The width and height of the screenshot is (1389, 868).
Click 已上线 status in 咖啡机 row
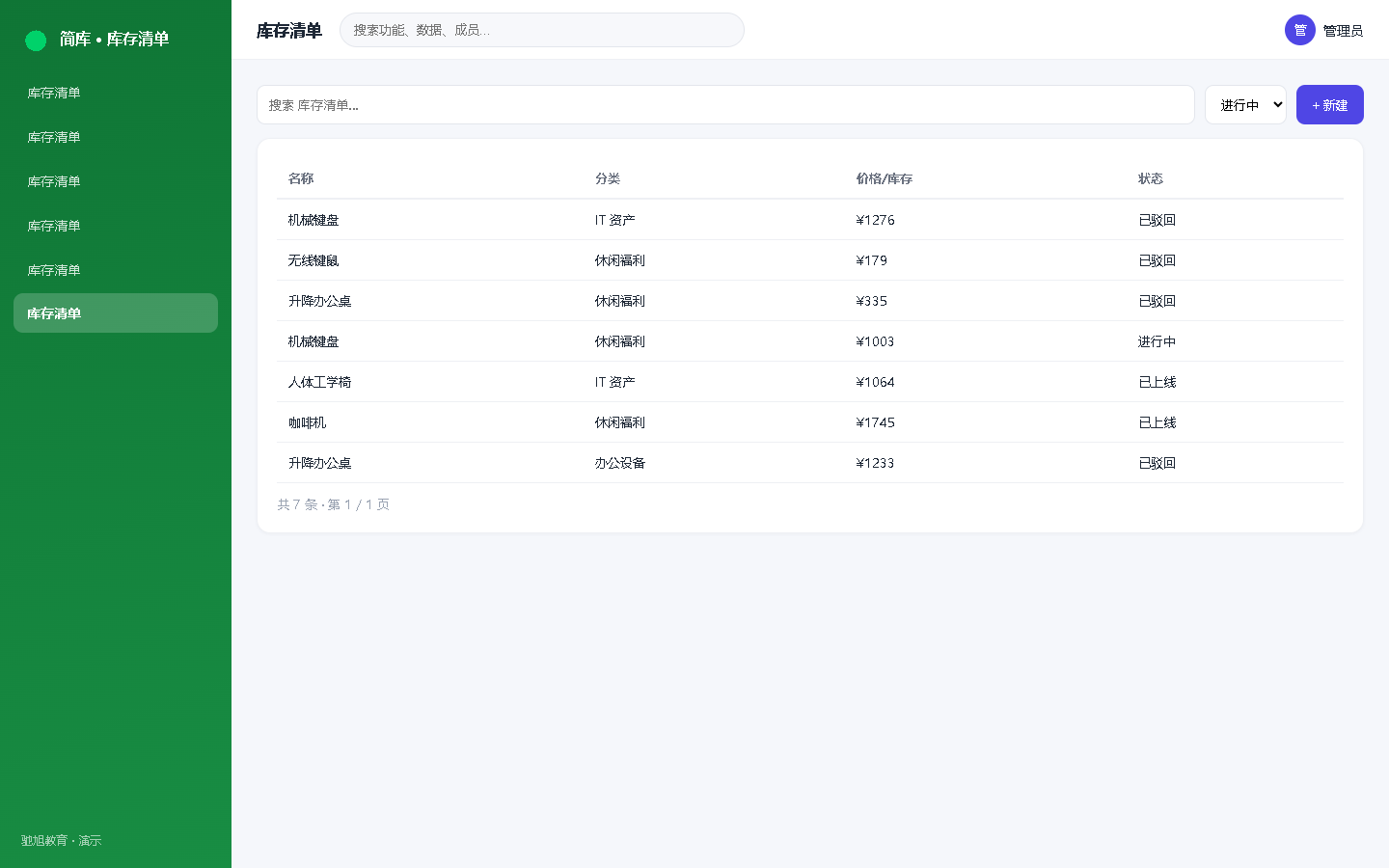(x=1157, y=422)
